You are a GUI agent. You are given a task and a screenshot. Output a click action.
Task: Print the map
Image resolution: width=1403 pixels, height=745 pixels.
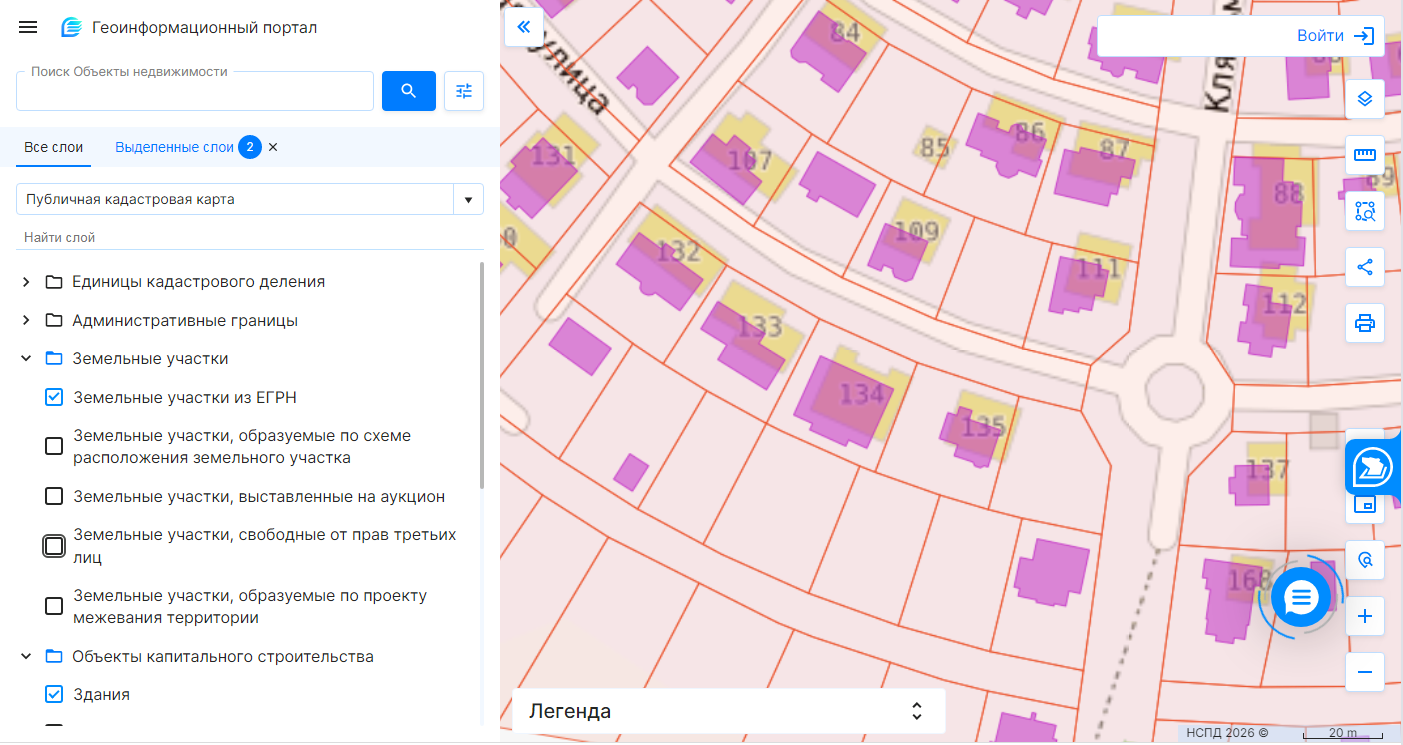click(x=1365, y=323)
